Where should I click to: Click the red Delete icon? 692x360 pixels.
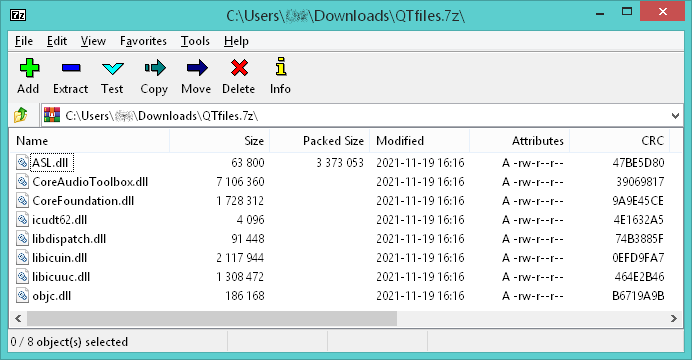[x=239, y=68]
